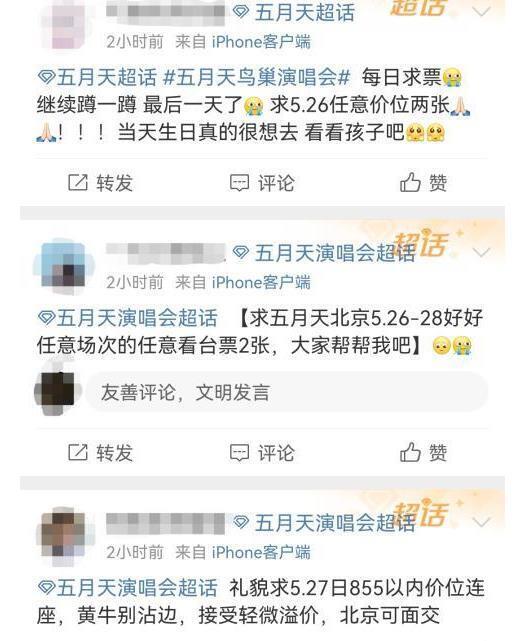Tap the 友善评论，文明发言 comment field

(x=286, y=392)
